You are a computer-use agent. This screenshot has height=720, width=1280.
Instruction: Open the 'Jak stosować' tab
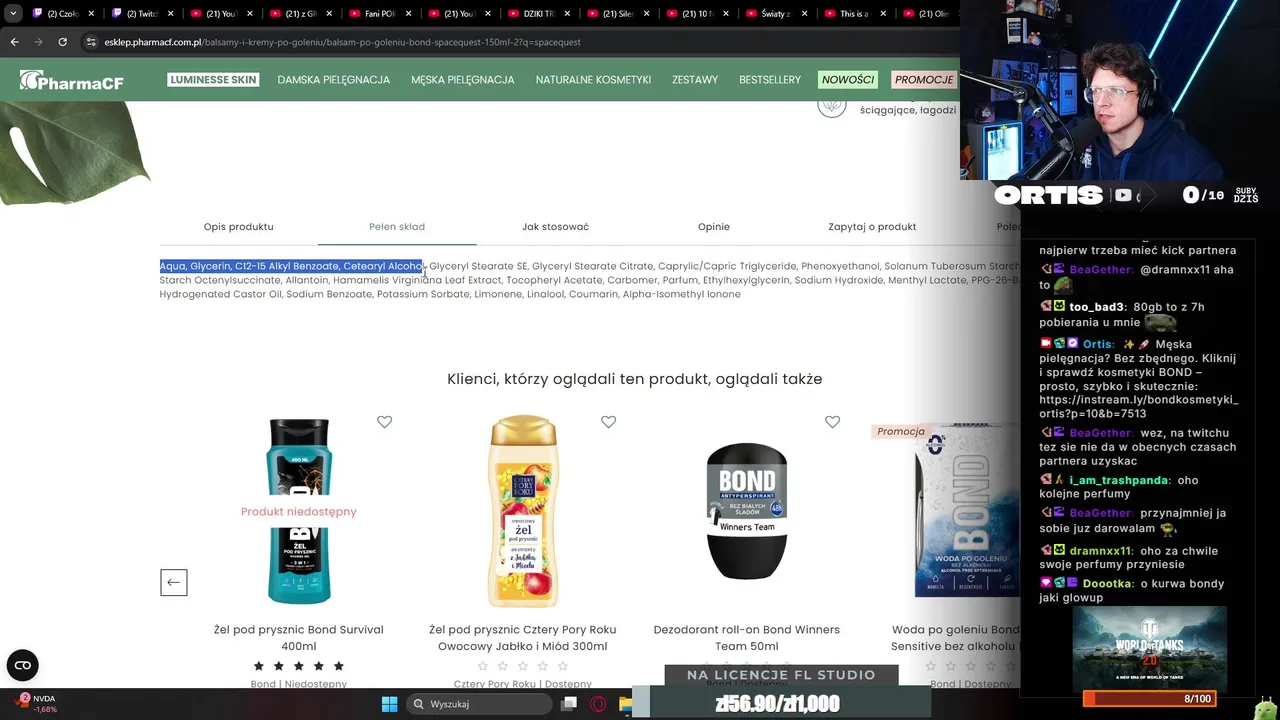click(555, 227)
